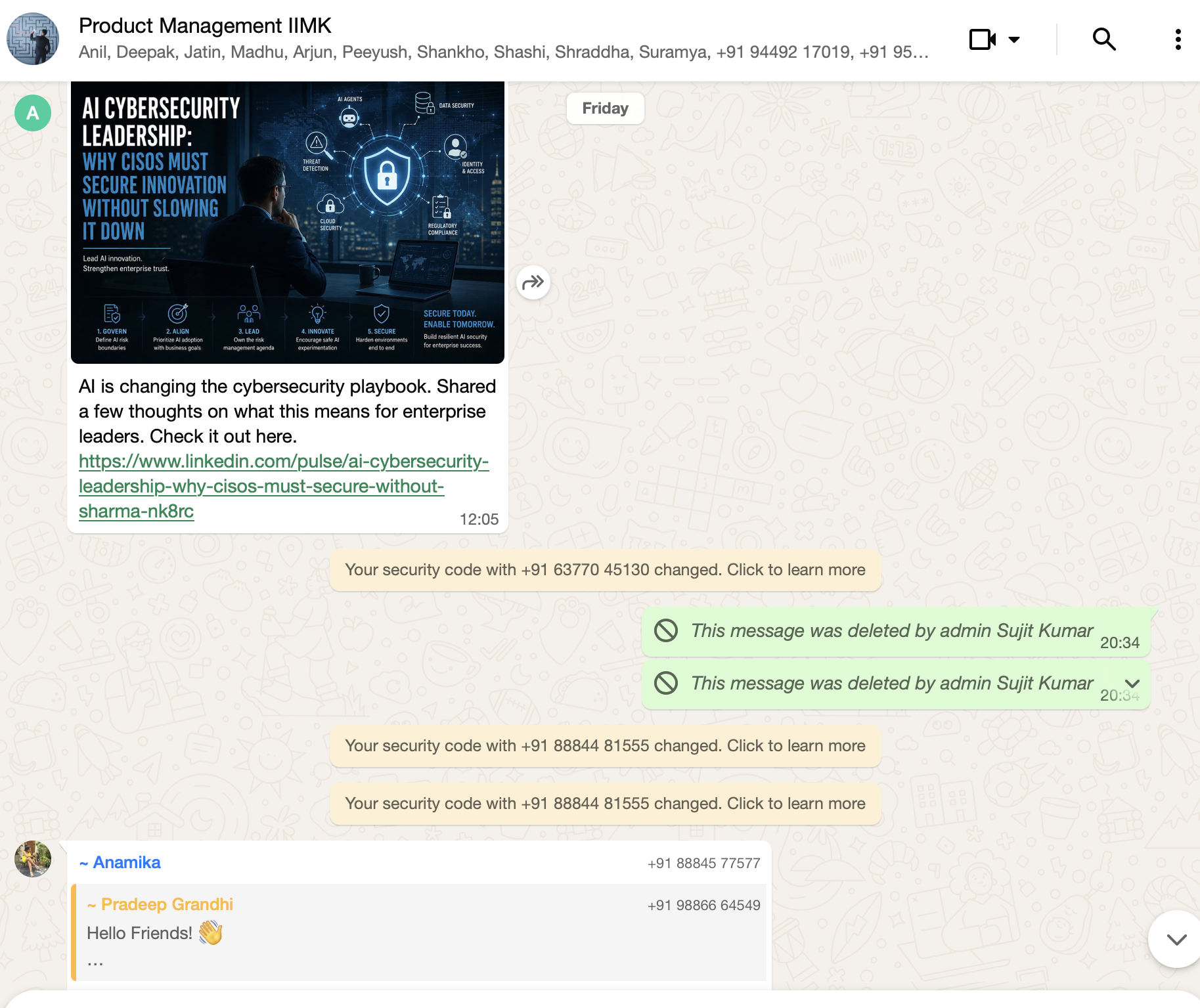Click the forward arrow beside the article message
The image size is (1200, 1008).
(x=533, y=282)
